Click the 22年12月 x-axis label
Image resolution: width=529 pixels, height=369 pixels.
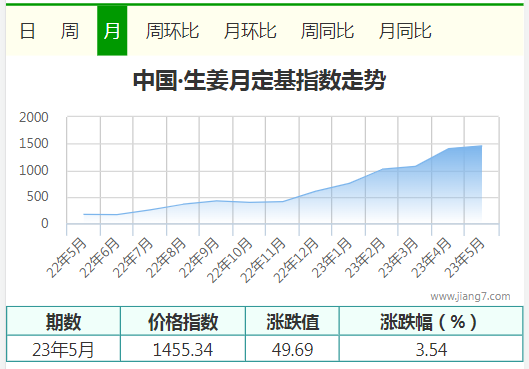coord(296,260)
